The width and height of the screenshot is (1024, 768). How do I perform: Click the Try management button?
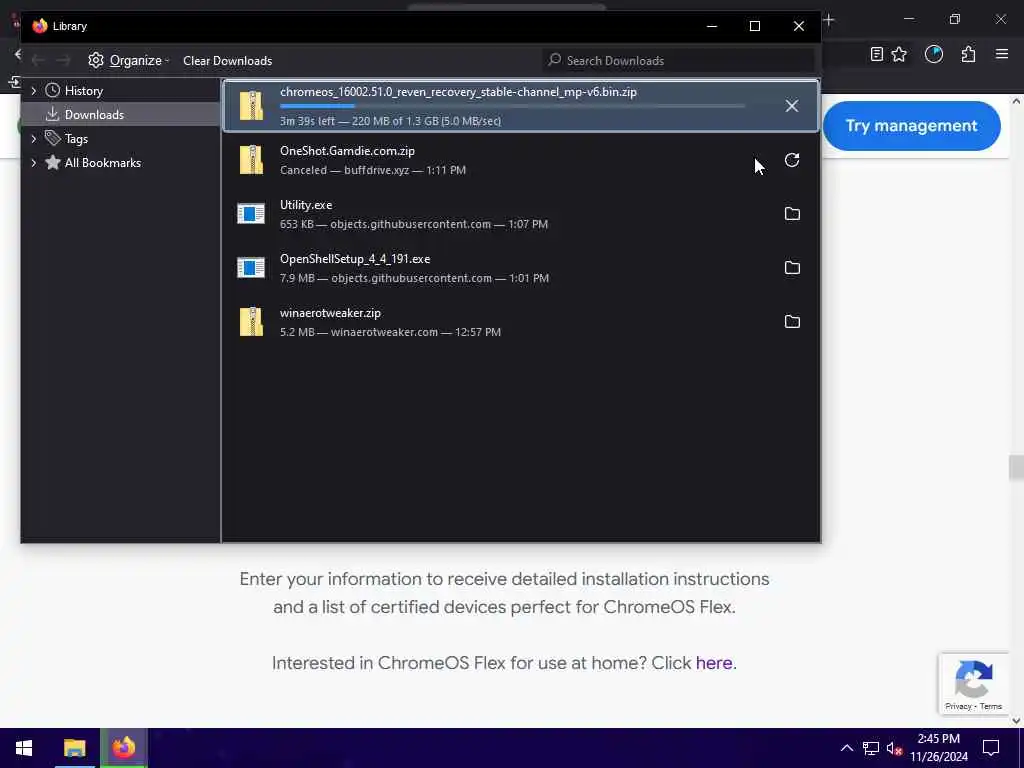pos(911,125)
